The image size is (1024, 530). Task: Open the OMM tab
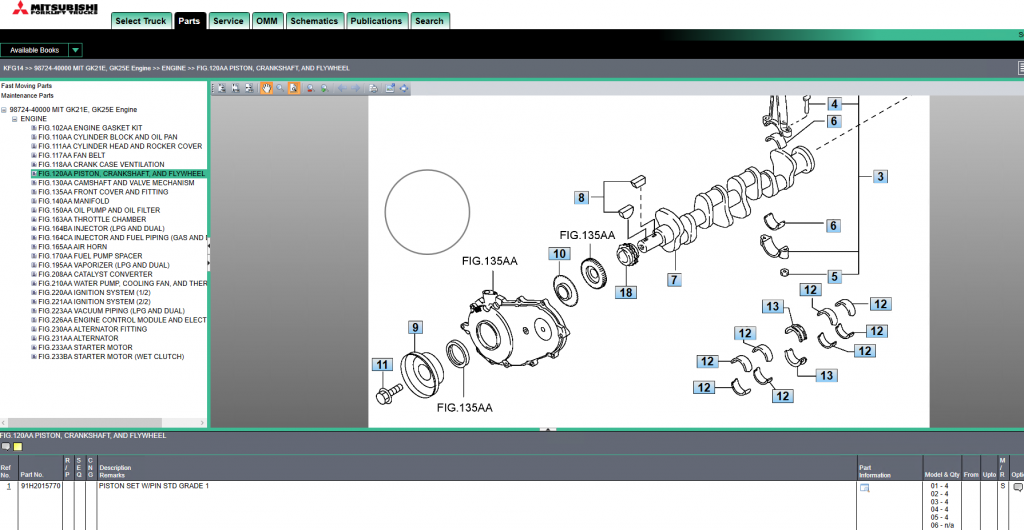click(x=267, y=21)
